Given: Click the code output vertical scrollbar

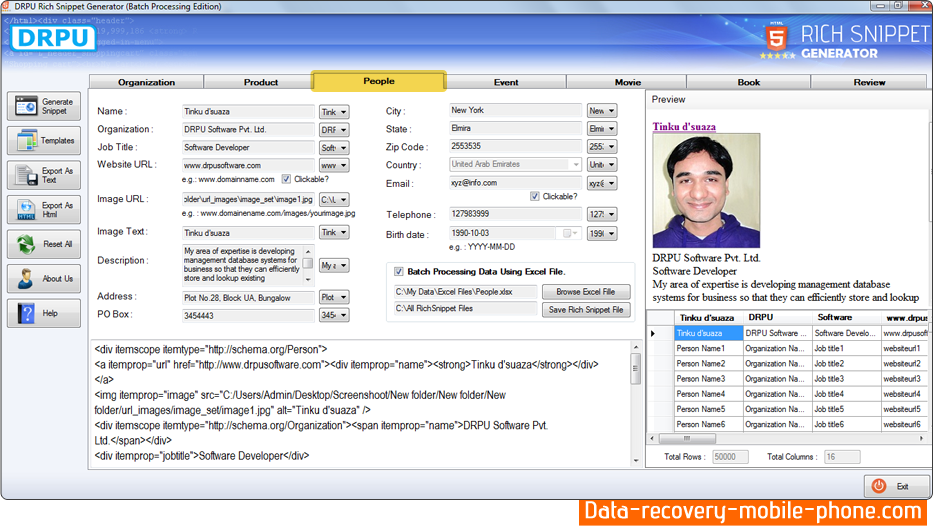Looking at the screenshot, I should coord(635,403).
